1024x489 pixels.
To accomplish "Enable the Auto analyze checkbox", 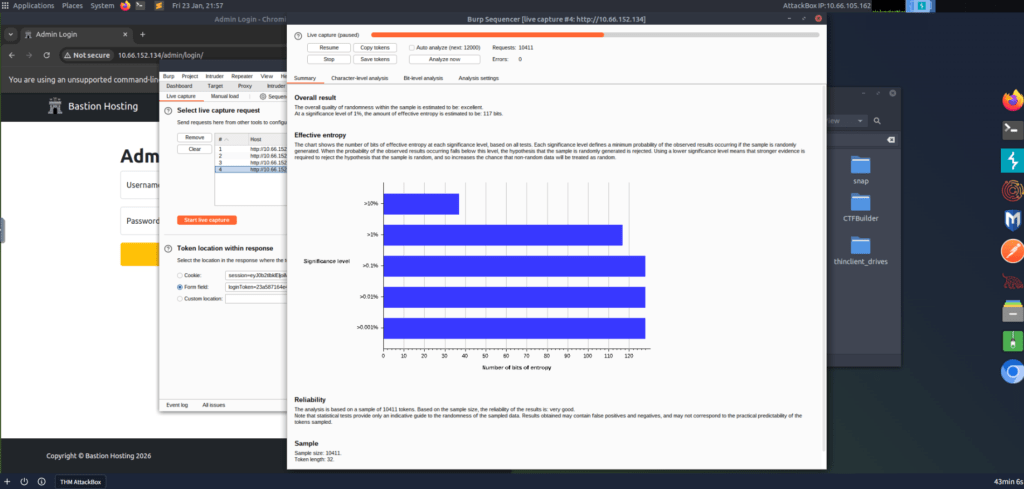I will tap(411, 48).
